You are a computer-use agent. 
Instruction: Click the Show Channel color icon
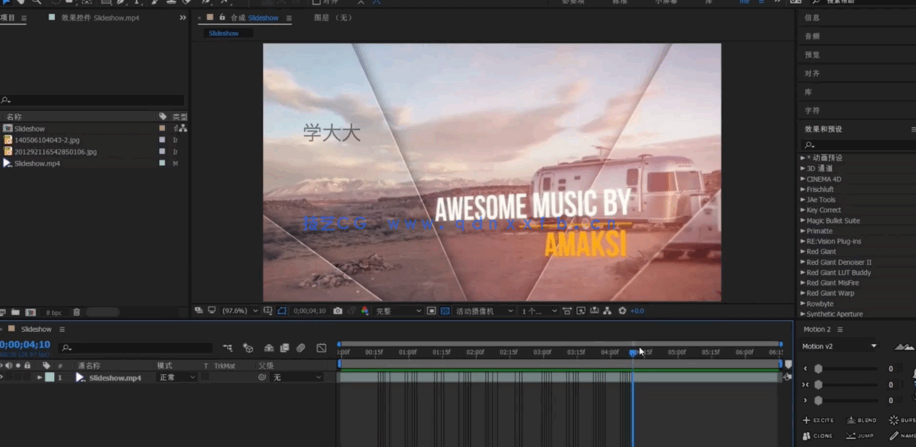[364, 311]
